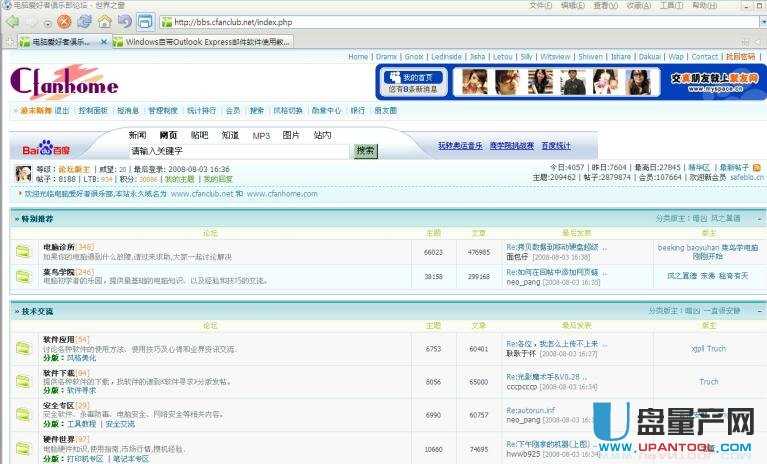Click the window layout icon beside the address bar
Viewport: 767px width, 464px height.
click(x=145, y=21)
